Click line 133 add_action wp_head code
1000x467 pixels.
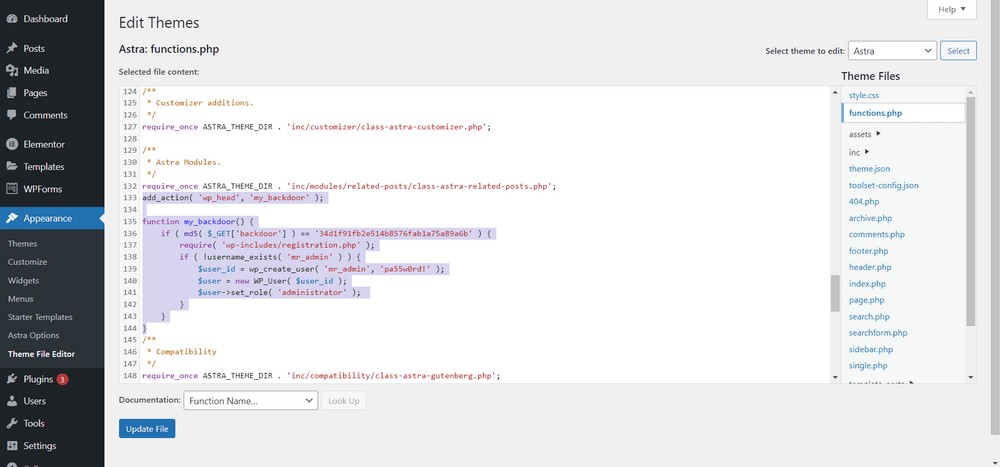point(233,198)
